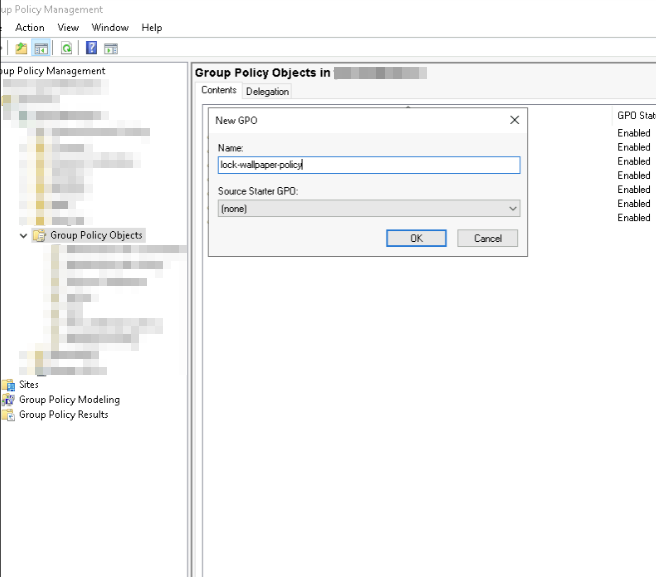Switch to the Delegation tab

point(267,91)
